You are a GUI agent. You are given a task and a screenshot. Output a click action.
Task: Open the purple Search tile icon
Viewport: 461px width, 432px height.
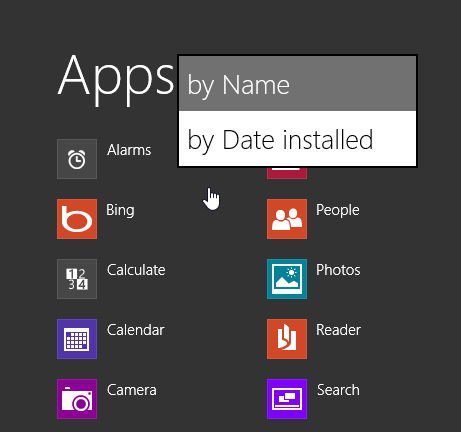pyautogui.click(x=287, y=399)
